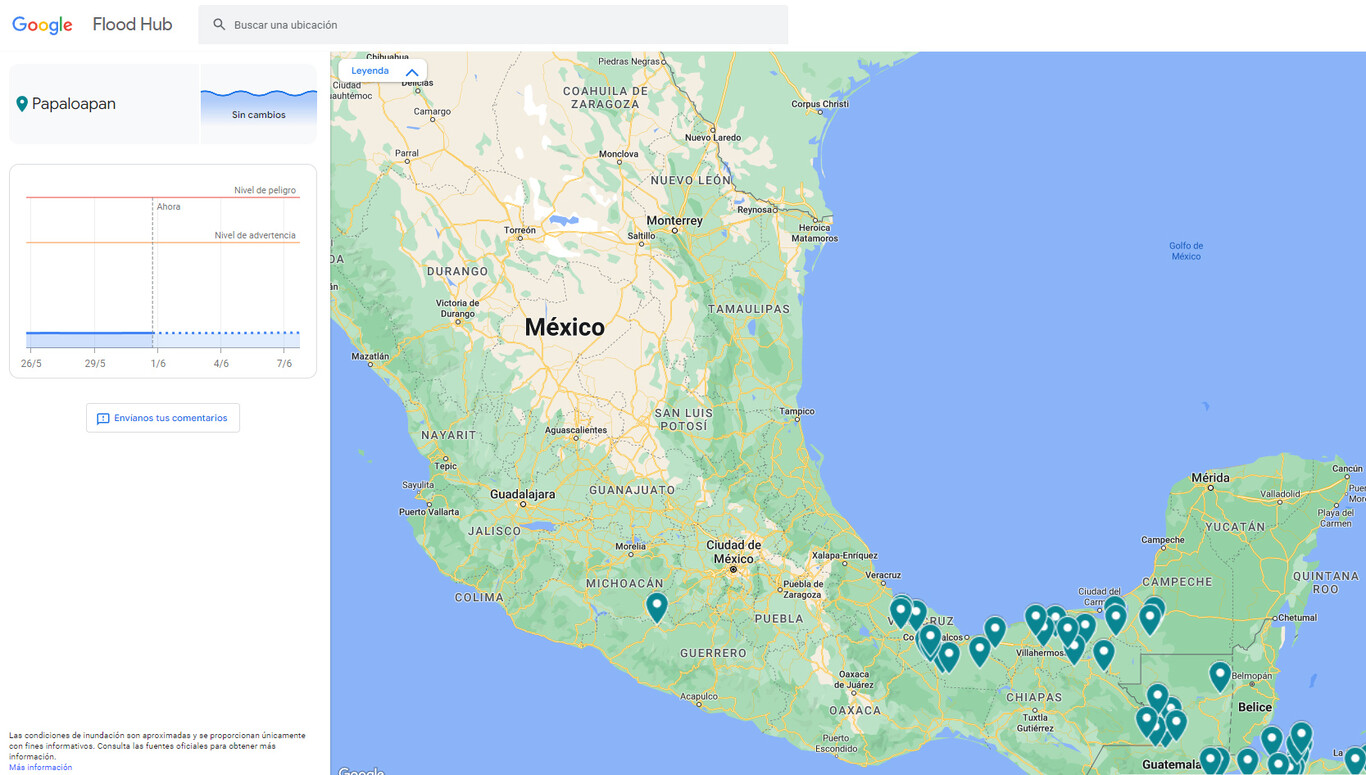Click the Papaloapan location name card
The width and height of the screenshot is (1366, 775).
[104, 104]
